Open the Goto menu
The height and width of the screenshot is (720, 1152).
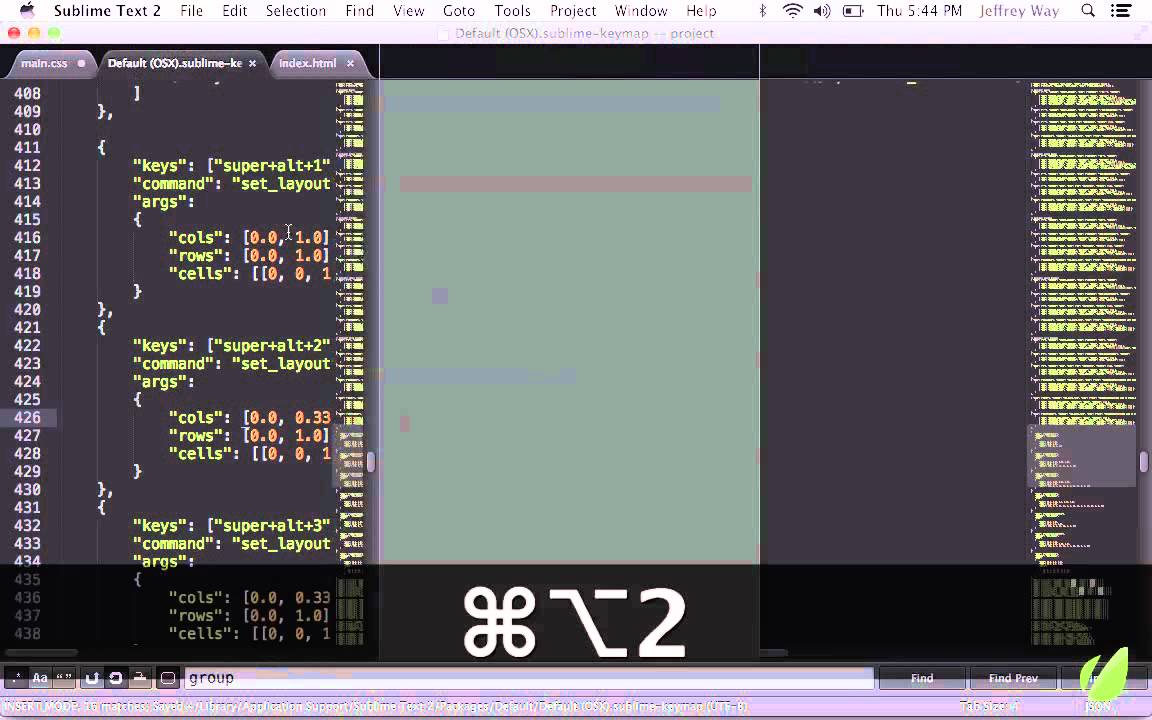[x=459, y=10]
